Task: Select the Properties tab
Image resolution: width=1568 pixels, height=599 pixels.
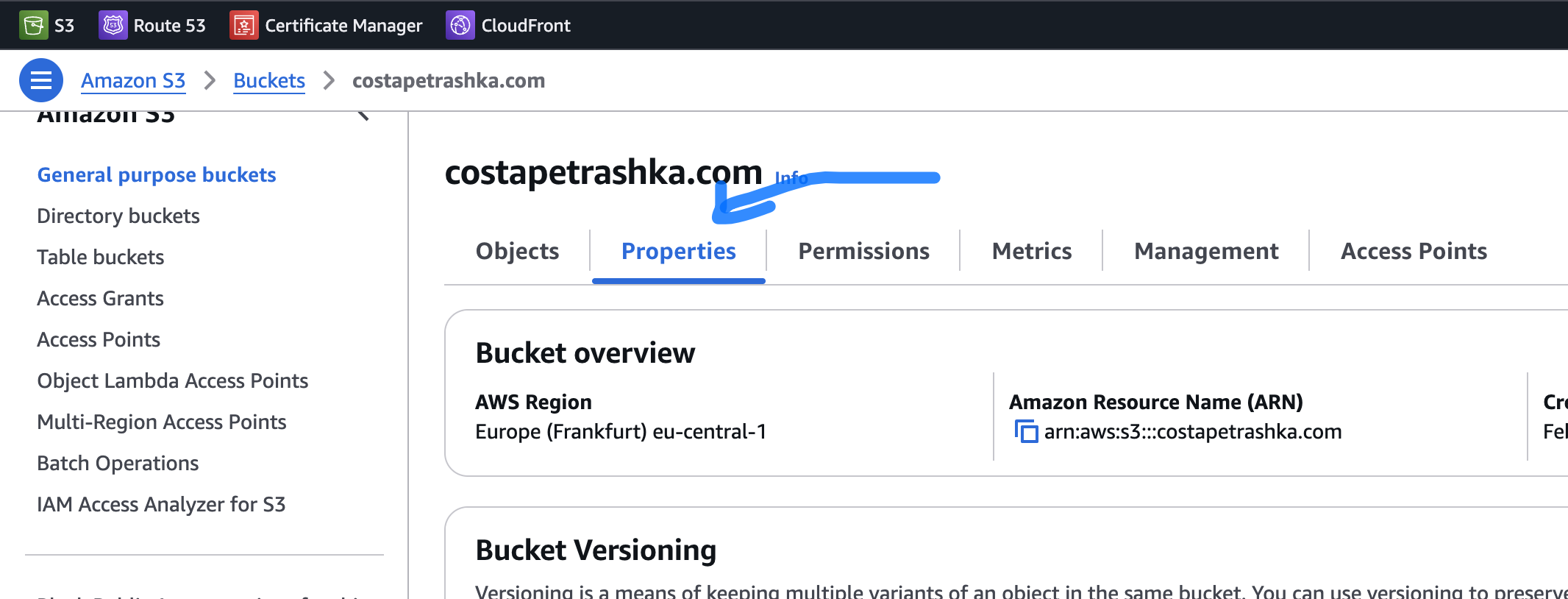Action: point(678,252)
